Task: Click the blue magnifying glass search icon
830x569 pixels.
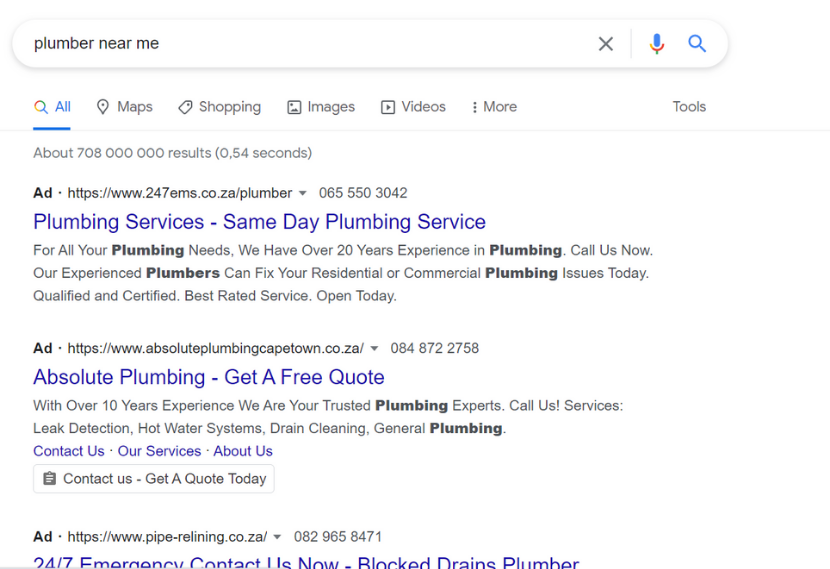Action: click(x=697, y=43)
